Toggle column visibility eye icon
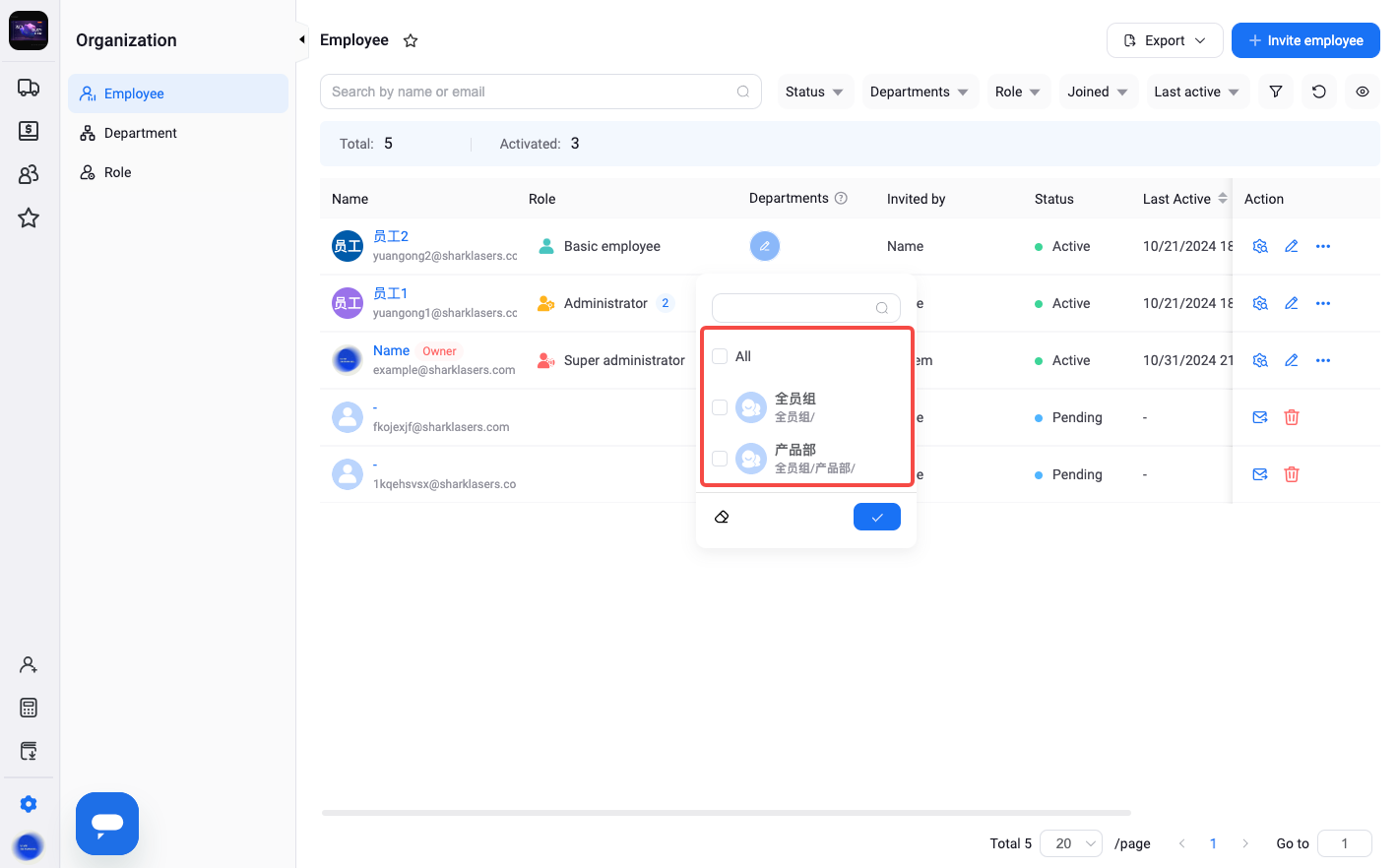This screenshot has height=868, width=1398. pos(1363,92)
